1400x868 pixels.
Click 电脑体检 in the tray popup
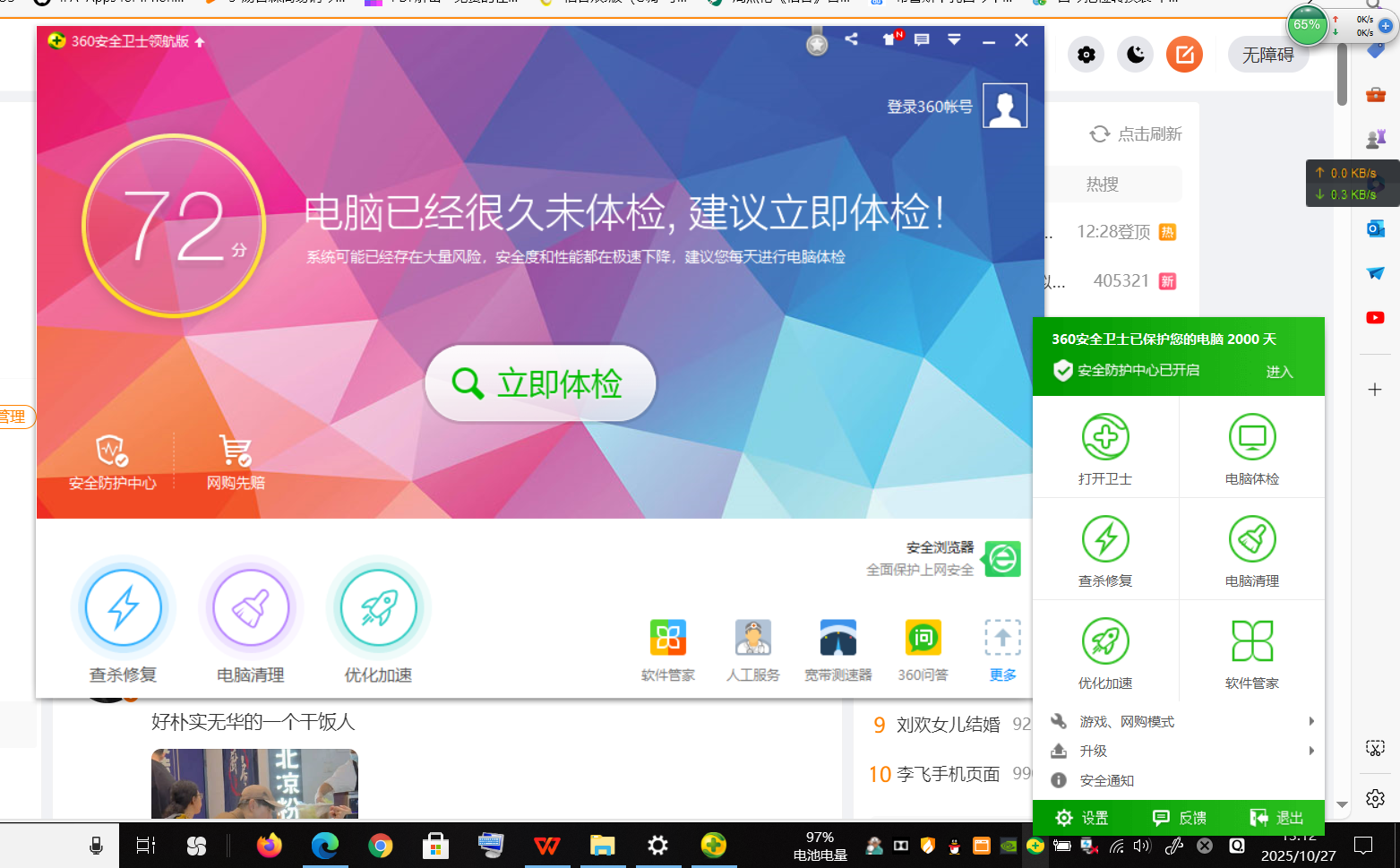(x=1252, y=450)
